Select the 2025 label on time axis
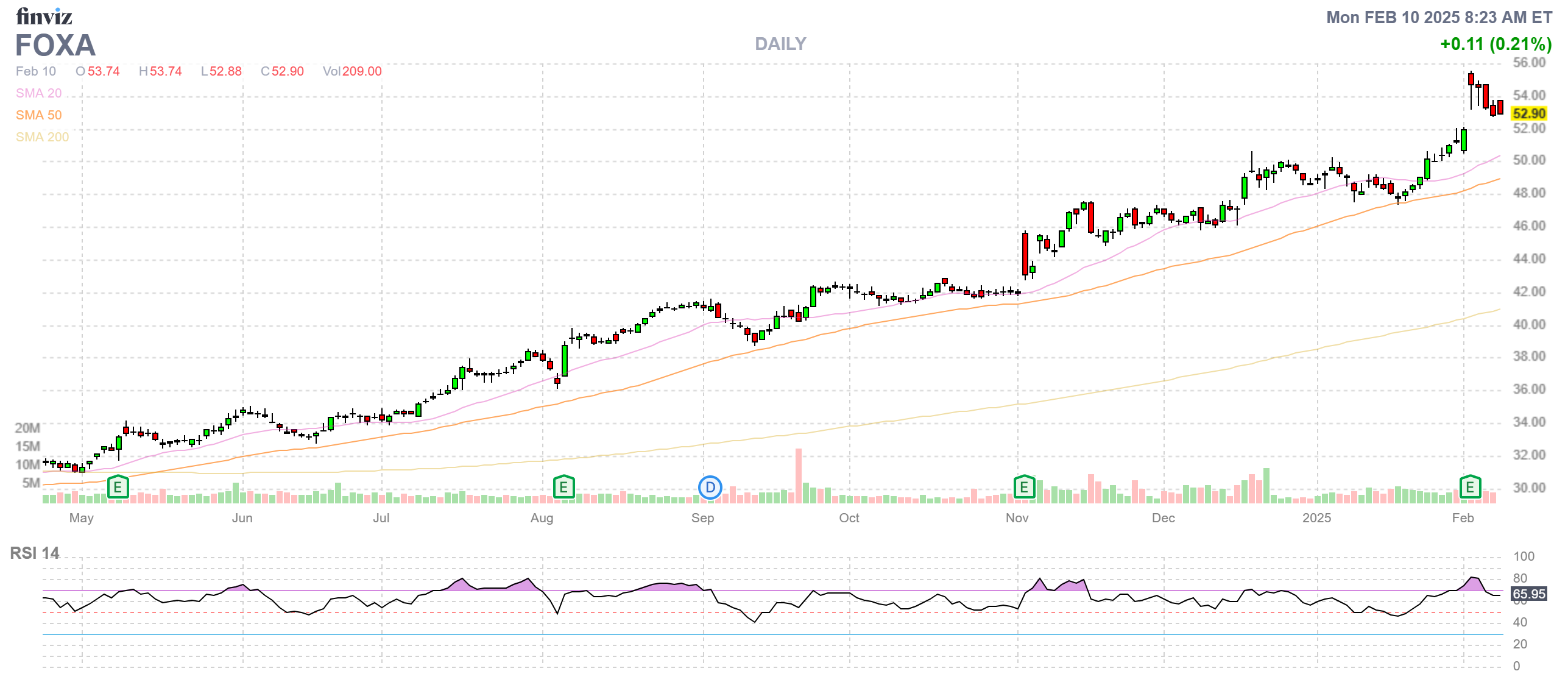The width and height of the screenshot is (1568, 685). click(1316, 518)
